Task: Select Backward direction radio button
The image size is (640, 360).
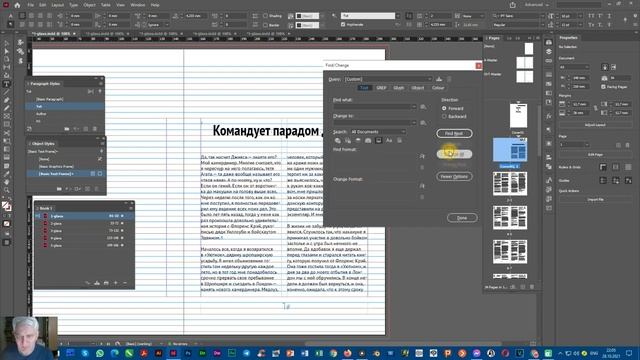Action: (444, 116)
